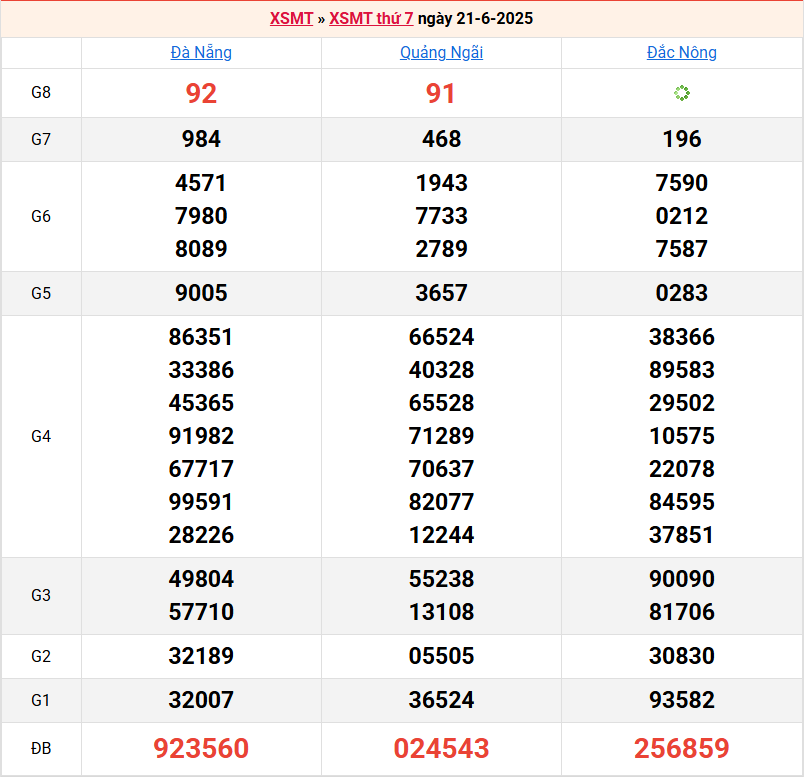This screenshot has height=777, width=804.
Task: Open the XSMT thứ 7 link
Action: (x=371, y=18)
